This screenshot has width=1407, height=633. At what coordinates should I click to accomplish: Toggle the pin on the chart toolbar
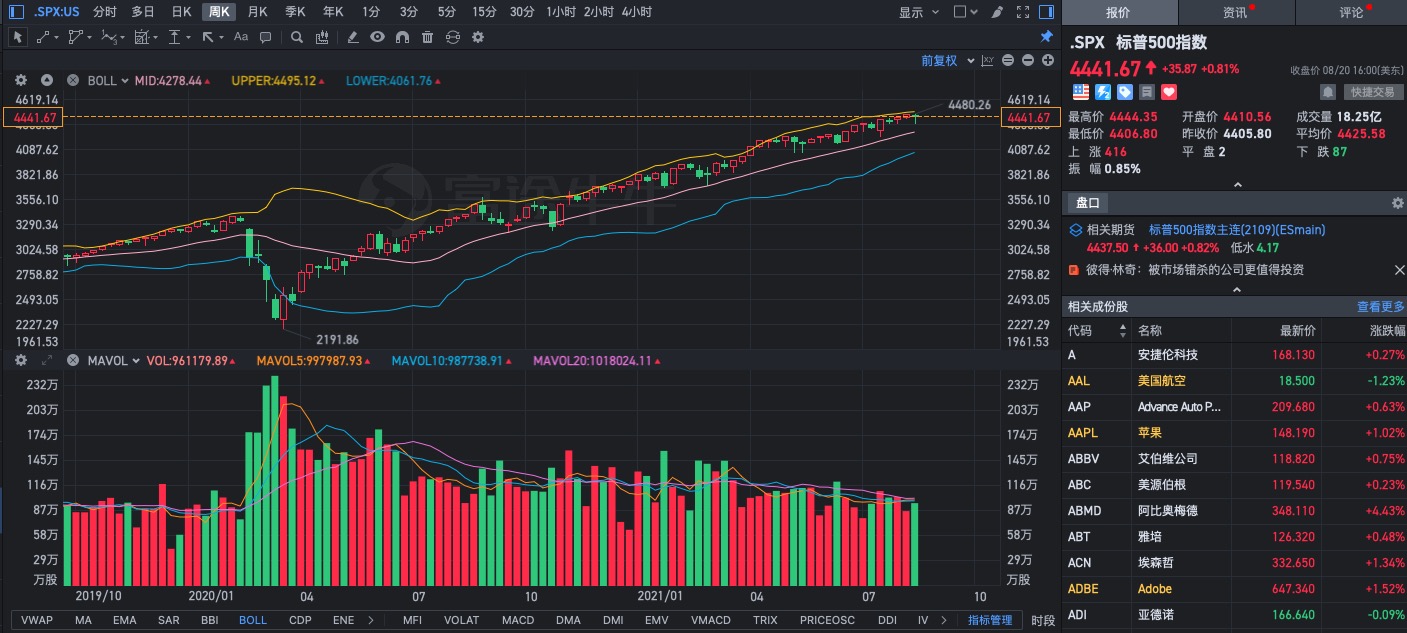[x=1046, y=37]
